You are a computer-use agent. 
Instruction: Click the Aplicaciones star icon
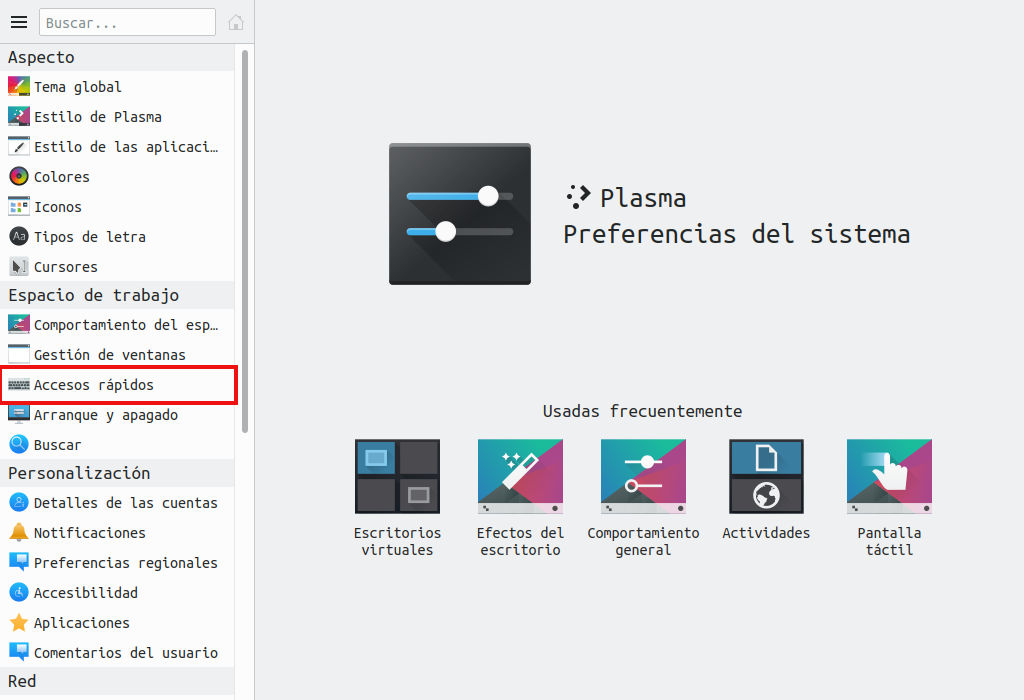19,622
